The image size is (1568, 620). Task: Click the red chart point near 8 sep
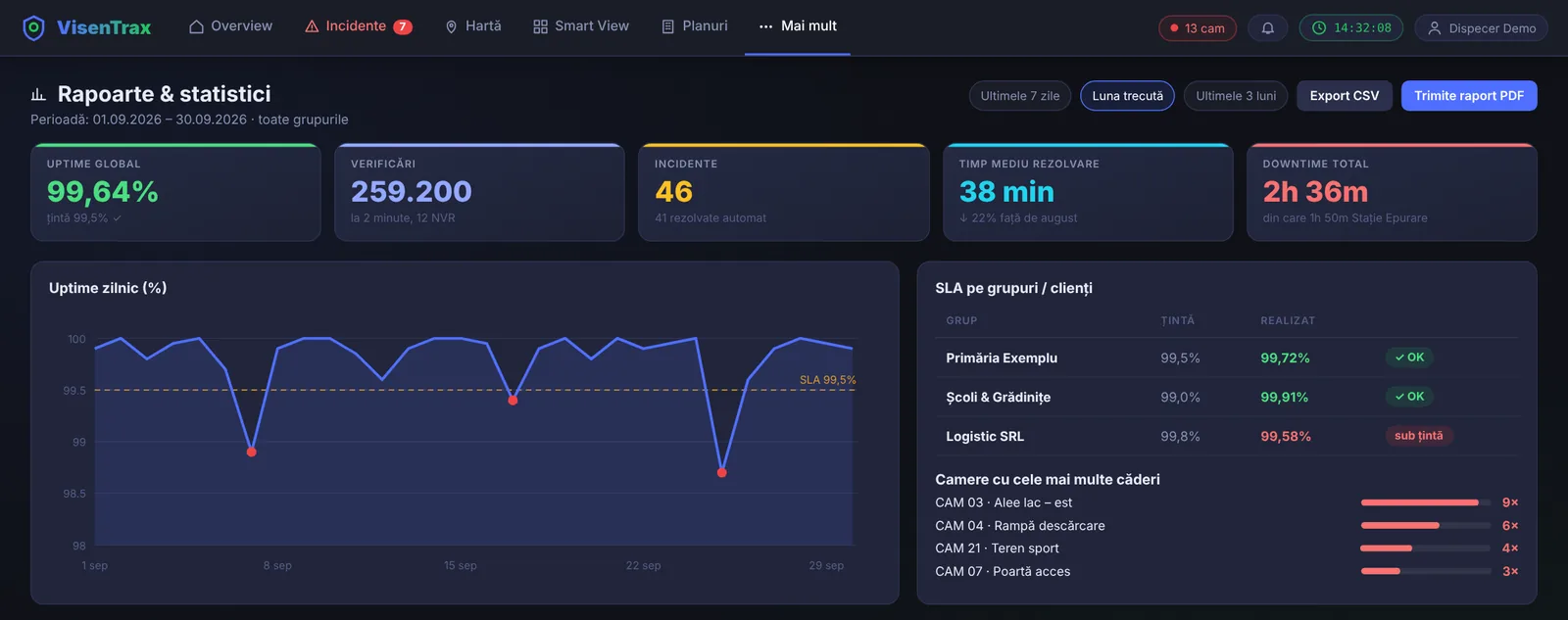click(x=252, y=452)
